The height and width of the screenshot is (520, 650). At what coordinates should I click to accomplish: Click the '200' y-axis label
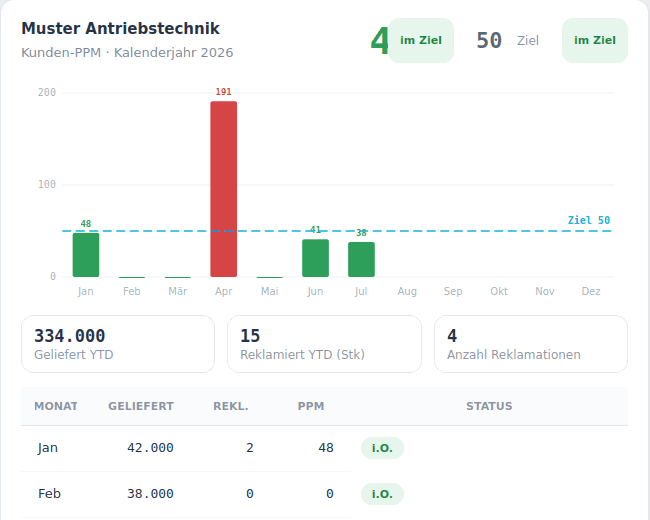(x=47, y=92)
